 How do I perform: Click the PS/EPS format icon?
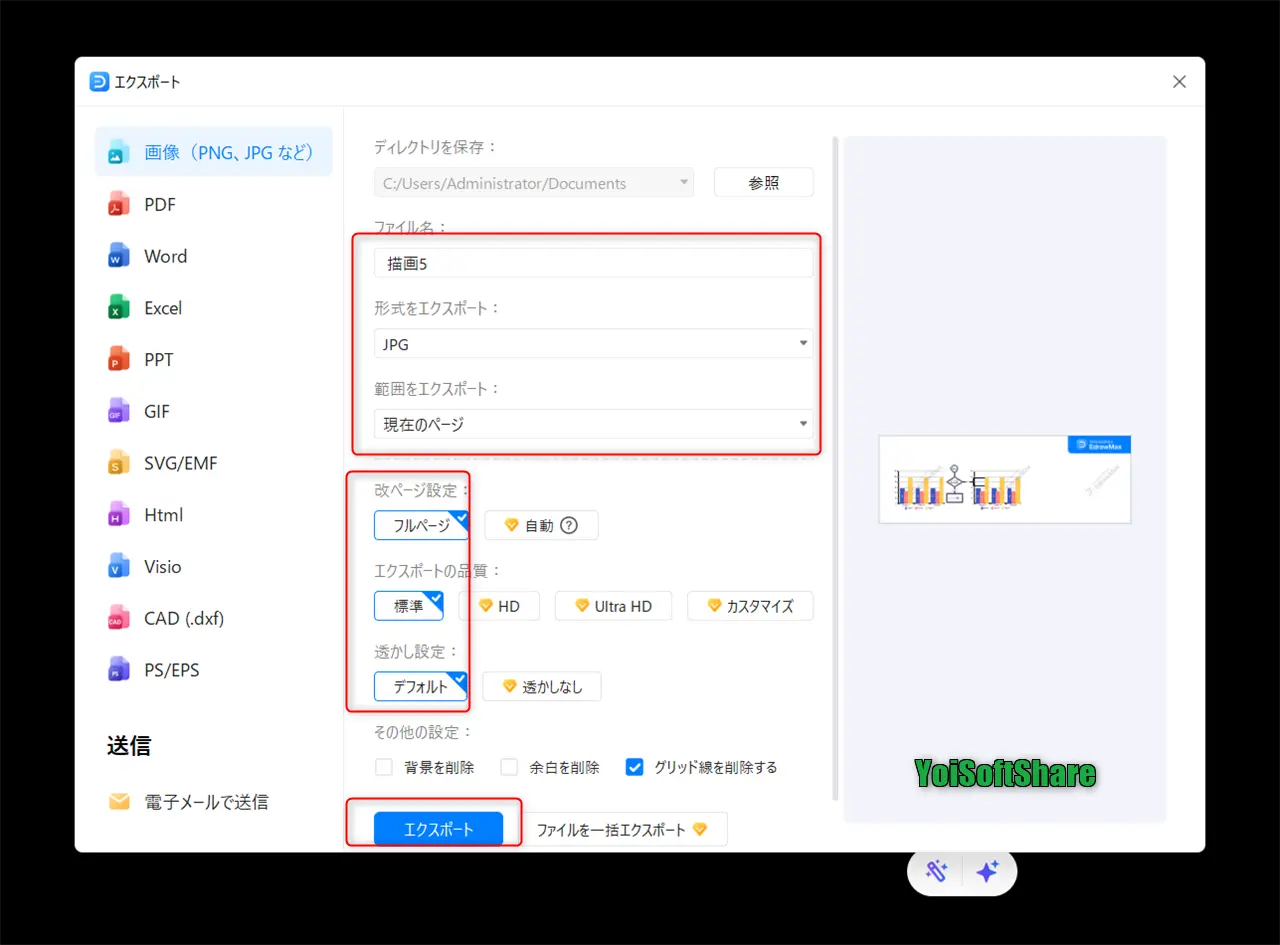(119, 670)
